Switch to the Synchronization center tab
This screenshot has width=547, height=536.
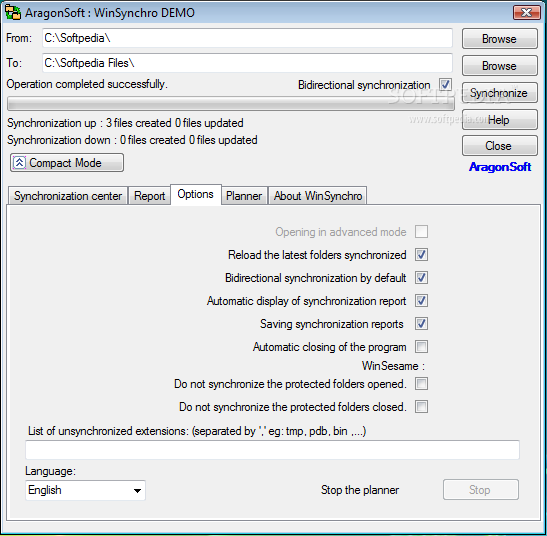pyautogui.click(x=68, y=196)
